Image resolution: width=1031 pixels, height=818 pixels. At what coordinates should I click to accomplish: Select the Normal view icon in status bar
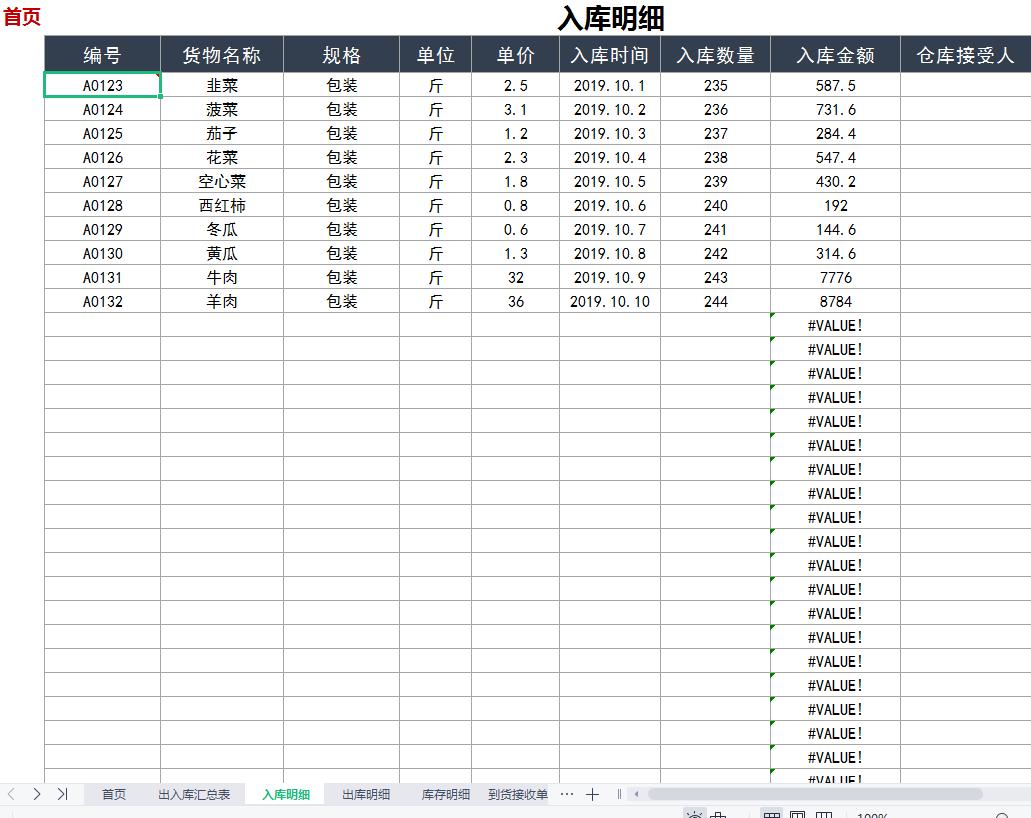click(x=773, y=815)
